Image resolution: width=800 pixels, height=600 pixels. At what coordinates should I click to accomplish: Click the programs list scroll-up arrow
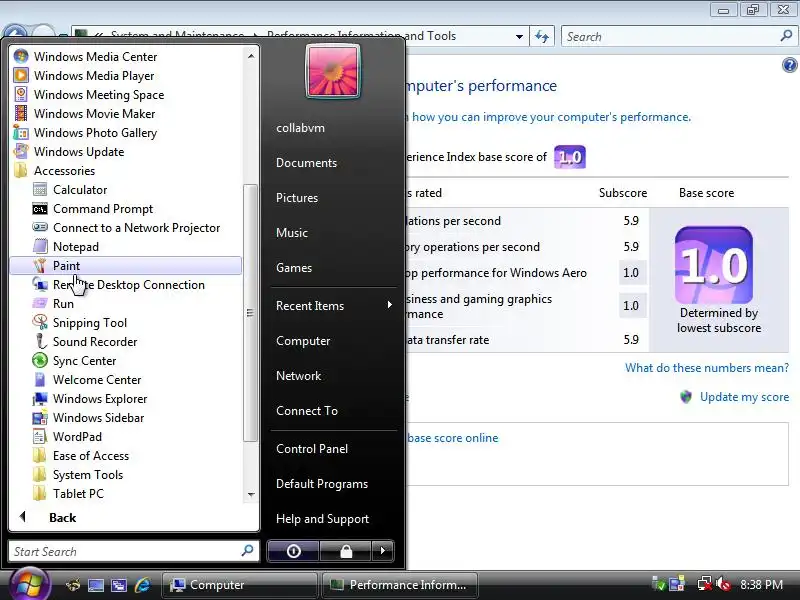[x=251, y=56]
